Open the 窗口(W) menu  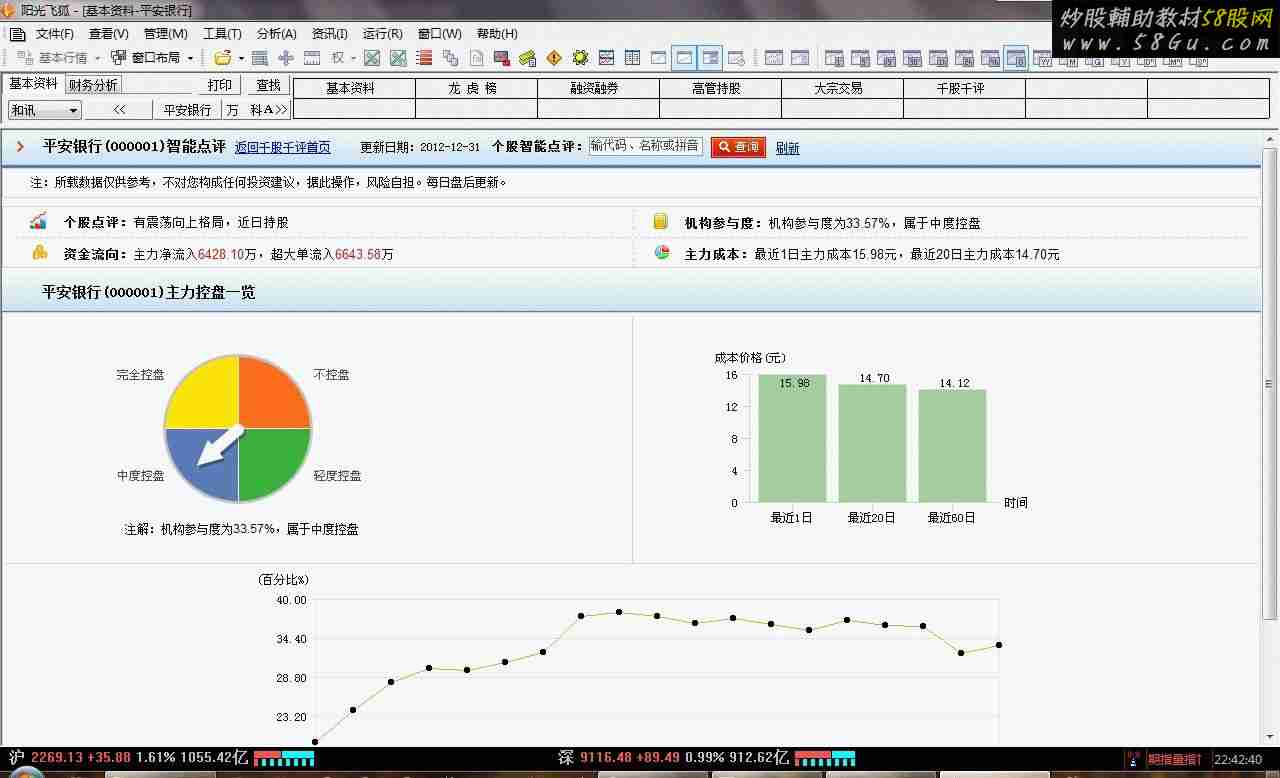[439, 34]
